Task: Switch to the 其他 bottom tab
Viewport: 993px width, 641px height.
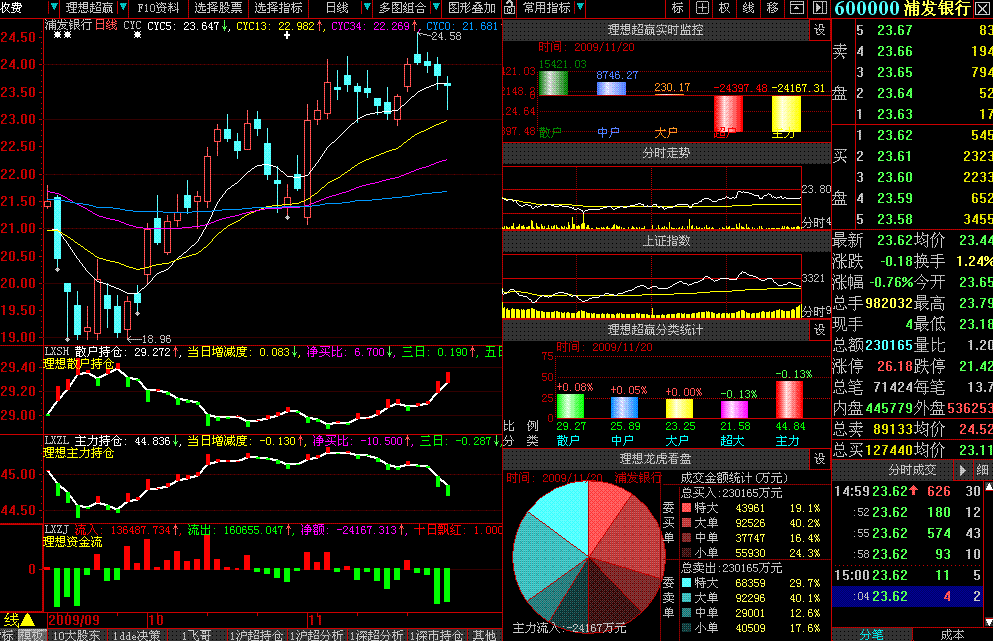Action: [x=484, y=635]
